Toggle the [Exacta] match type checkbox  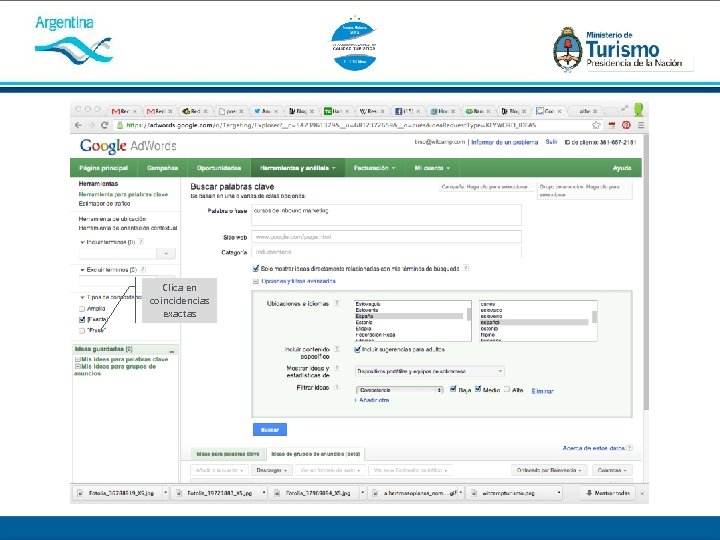[82, 319]
